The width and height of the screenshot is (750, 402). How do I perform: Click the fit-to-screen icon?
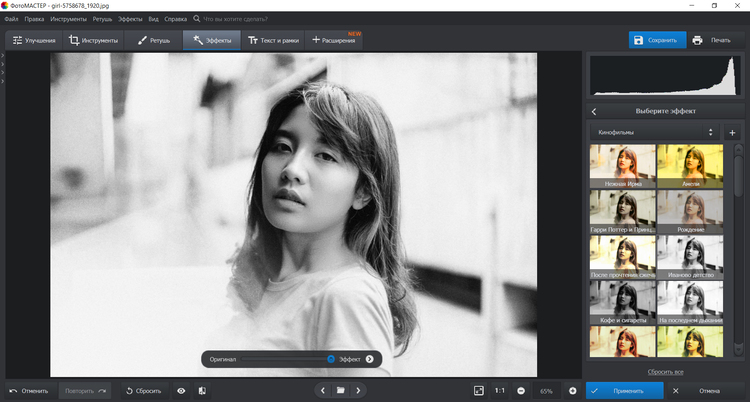point(479,390)
